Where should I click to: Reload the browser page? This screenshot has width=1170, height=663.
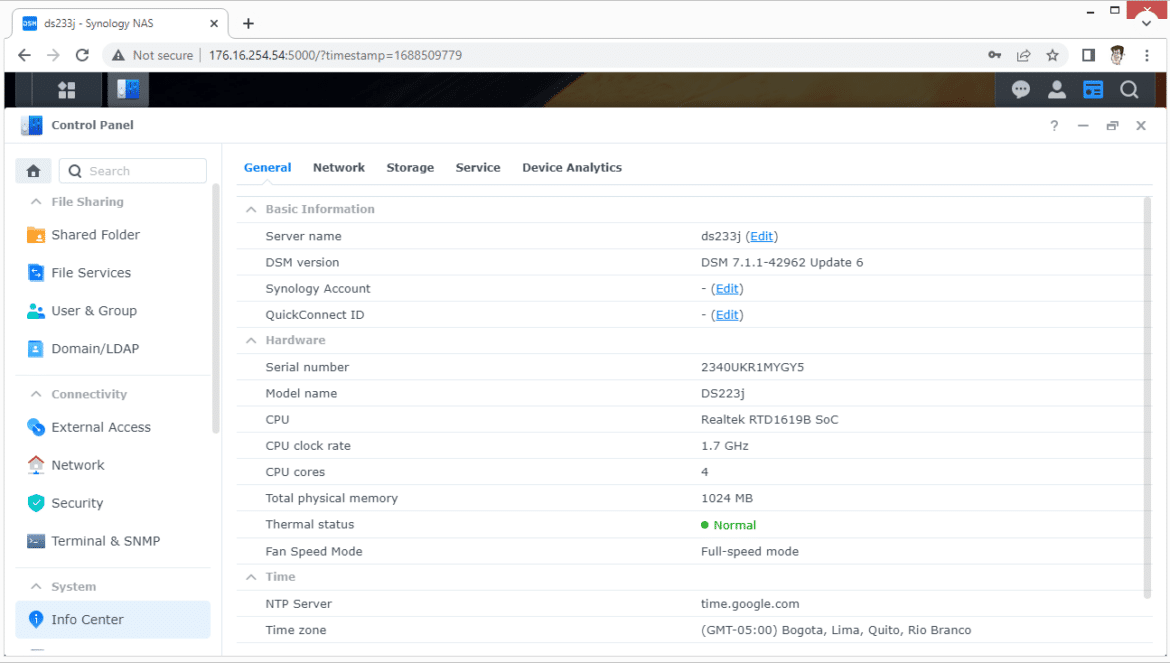point(82,55)
